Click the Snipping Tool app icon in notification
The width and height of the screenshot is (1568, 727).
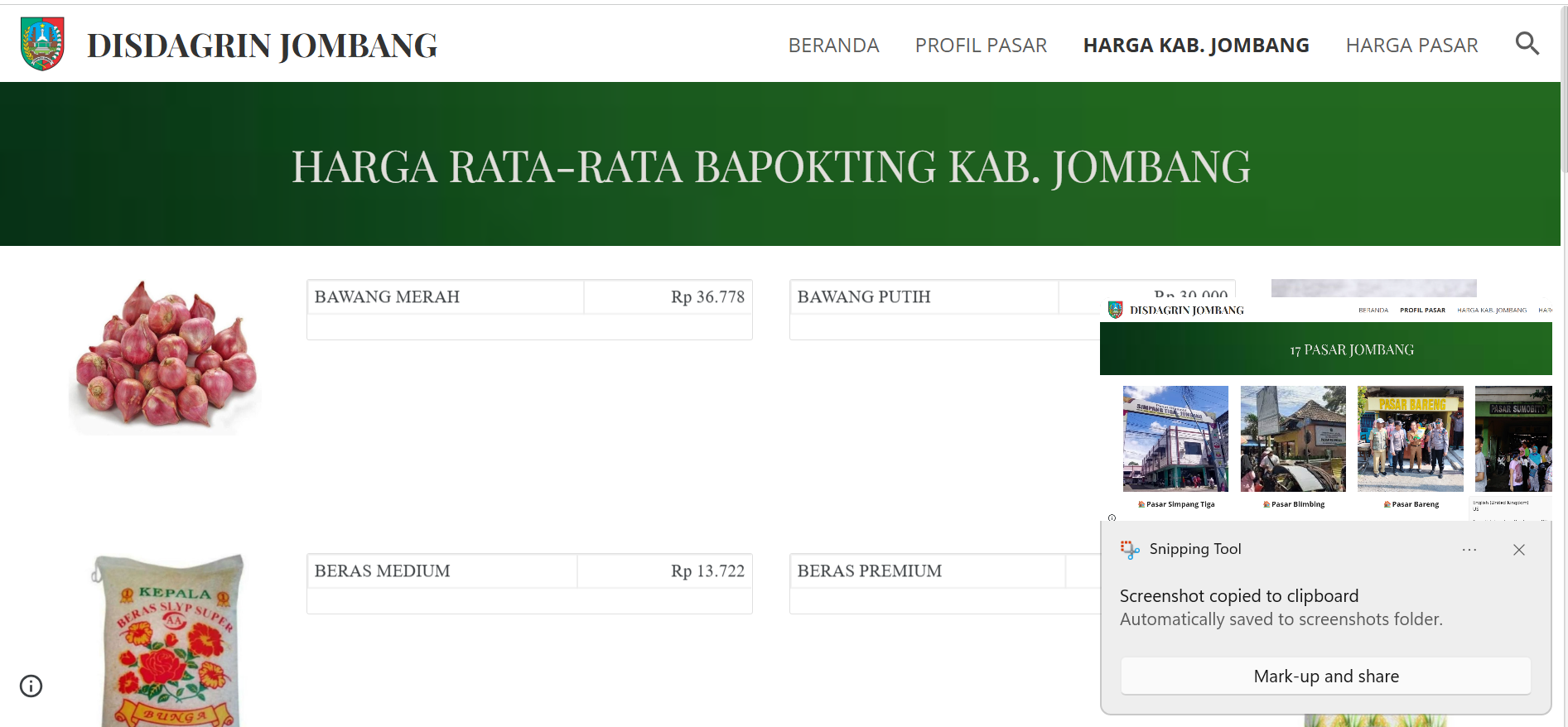[x=1130, y=550]
